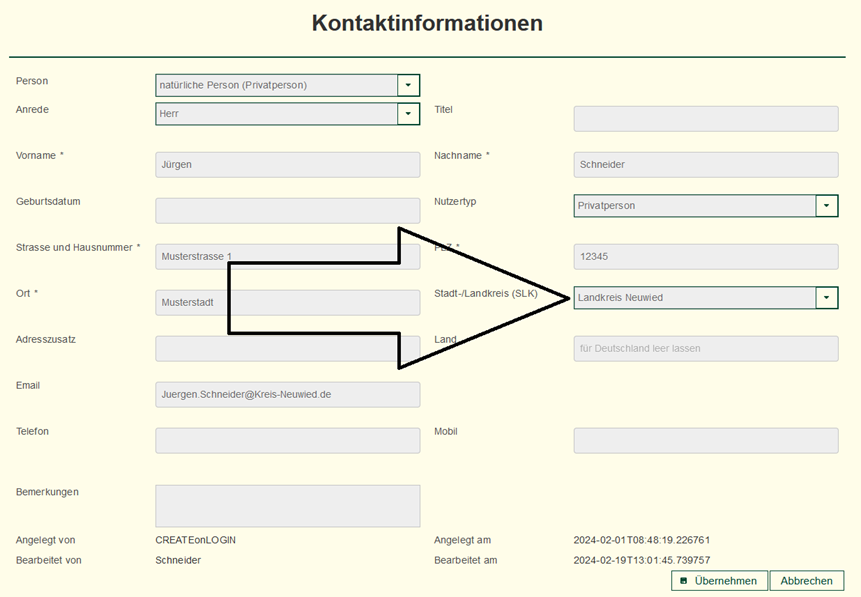Click the save icon on Übernehmen button

[x=684, y=581]
